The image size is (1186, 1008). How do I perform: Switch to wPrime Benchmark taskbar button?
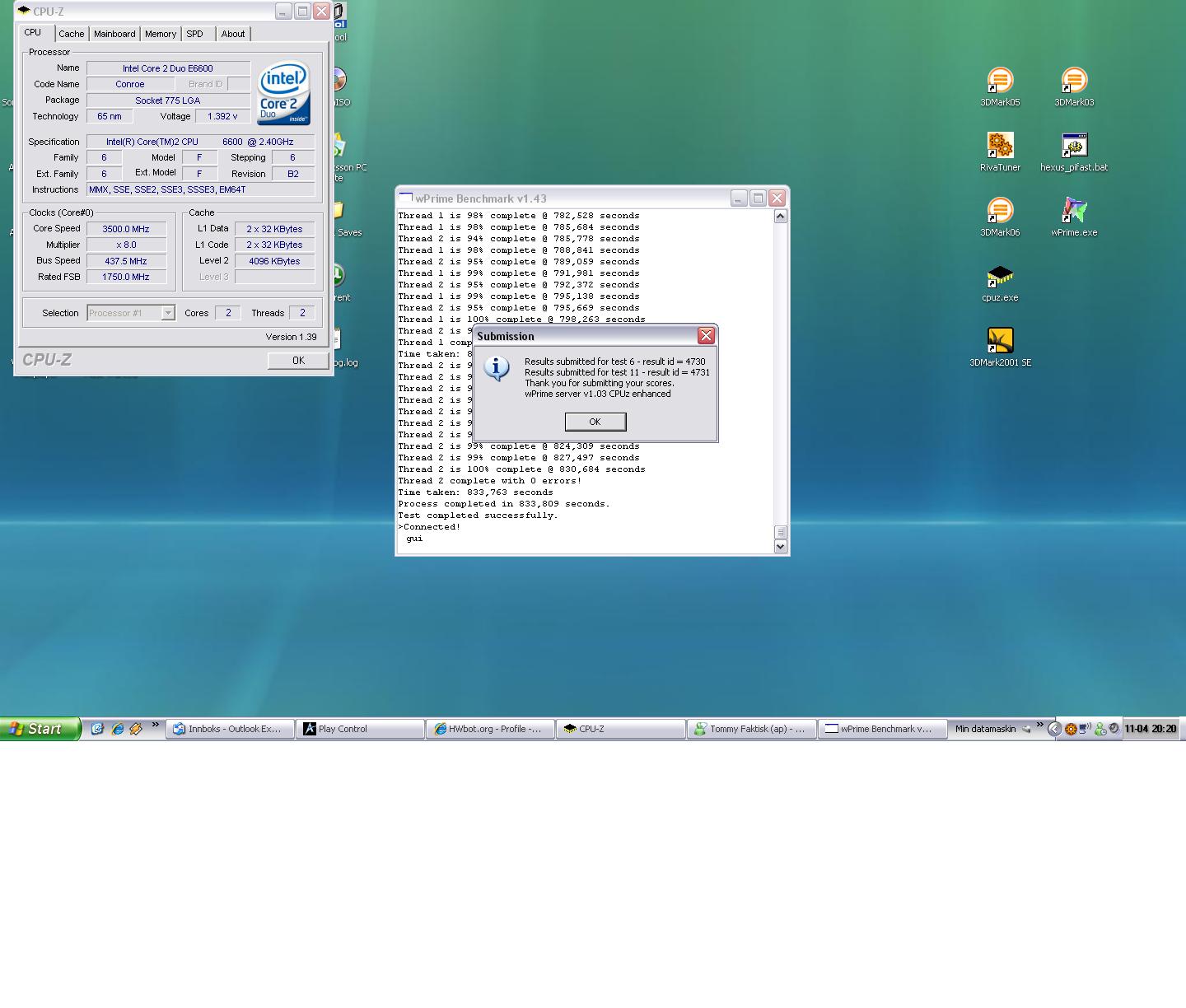point(881,729)
